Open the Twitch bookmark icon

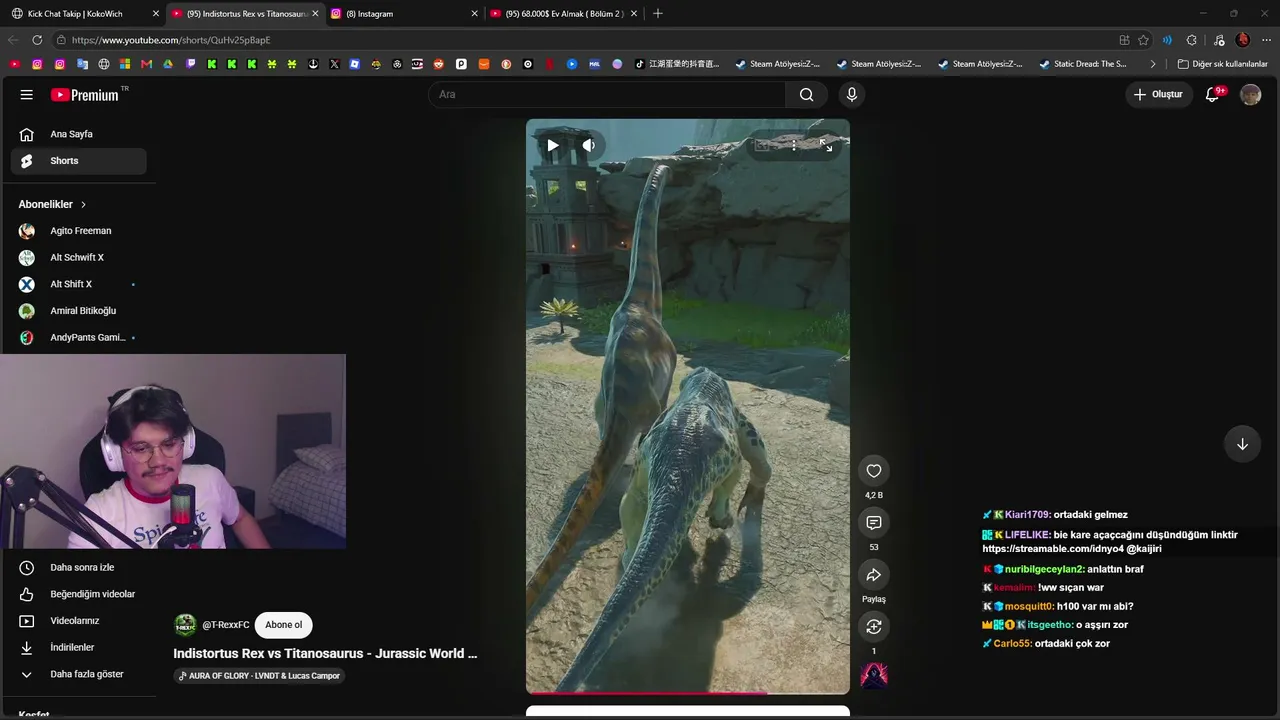coord(190,64)
